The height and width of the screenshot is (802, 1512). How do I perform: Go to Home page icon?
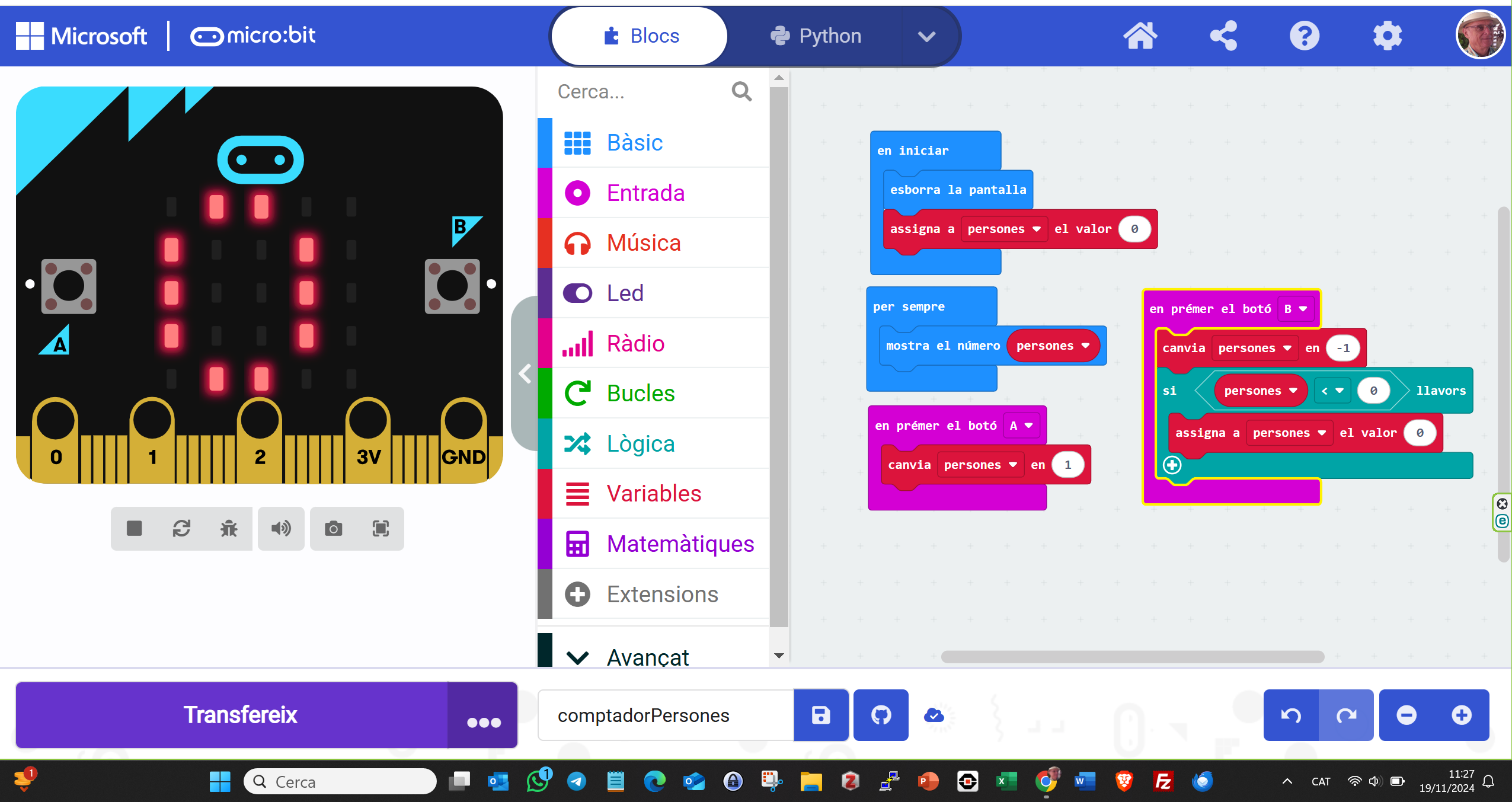point(1140,36)
